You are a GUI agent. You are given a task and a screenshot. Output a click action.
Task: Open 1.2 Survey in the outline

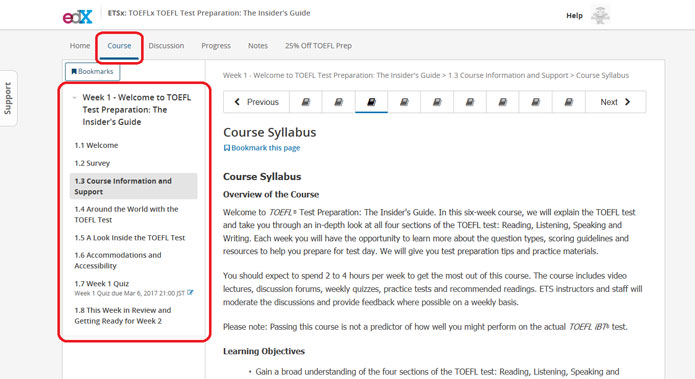point(92,163)
